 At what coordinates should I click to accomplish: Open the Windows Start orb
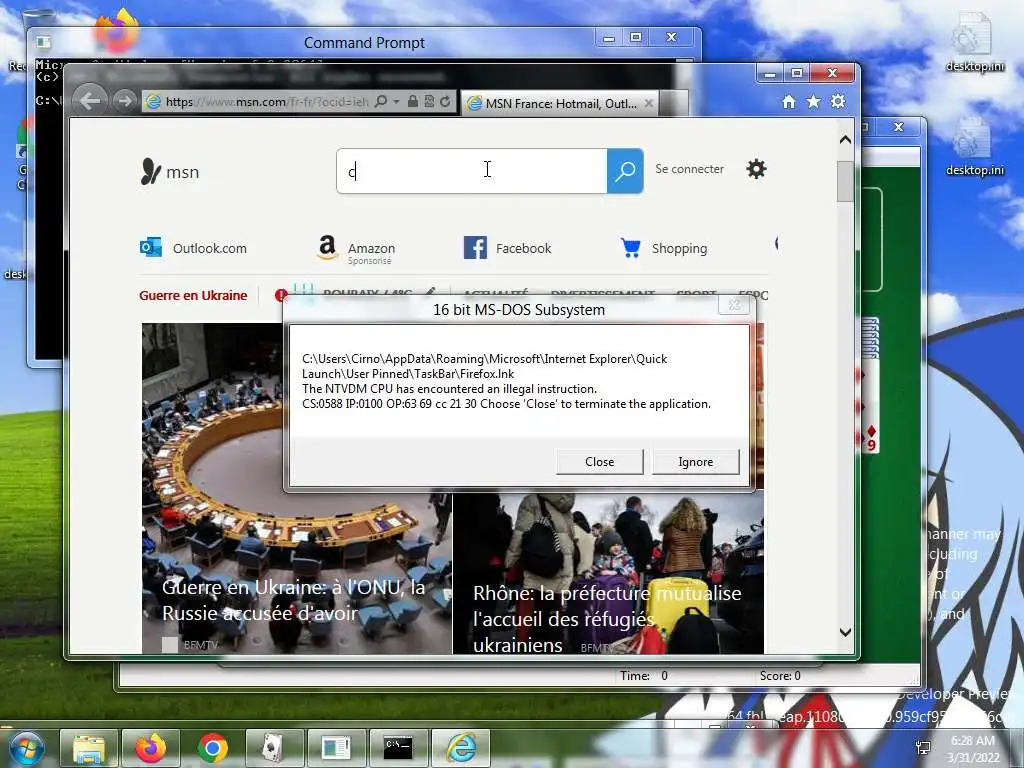click(27, 748)
